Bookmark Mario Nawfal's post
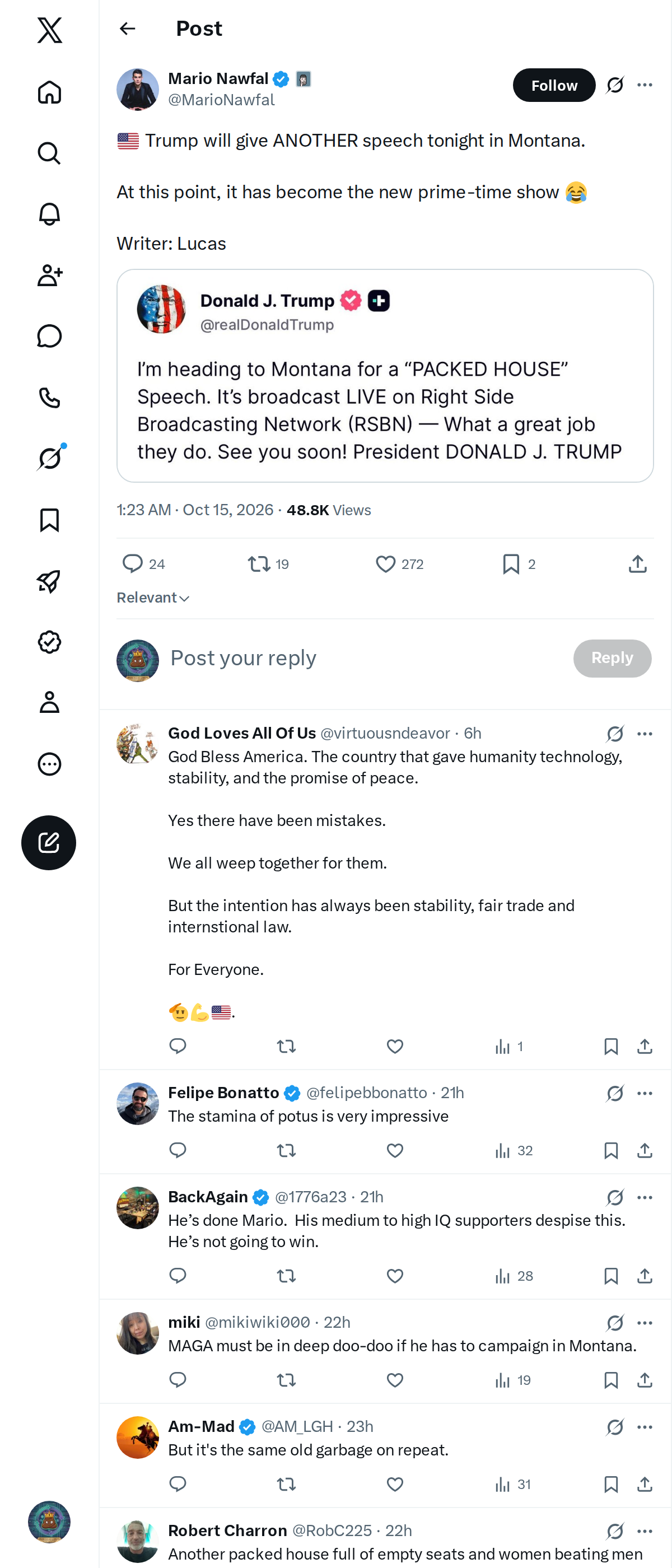 511,564
